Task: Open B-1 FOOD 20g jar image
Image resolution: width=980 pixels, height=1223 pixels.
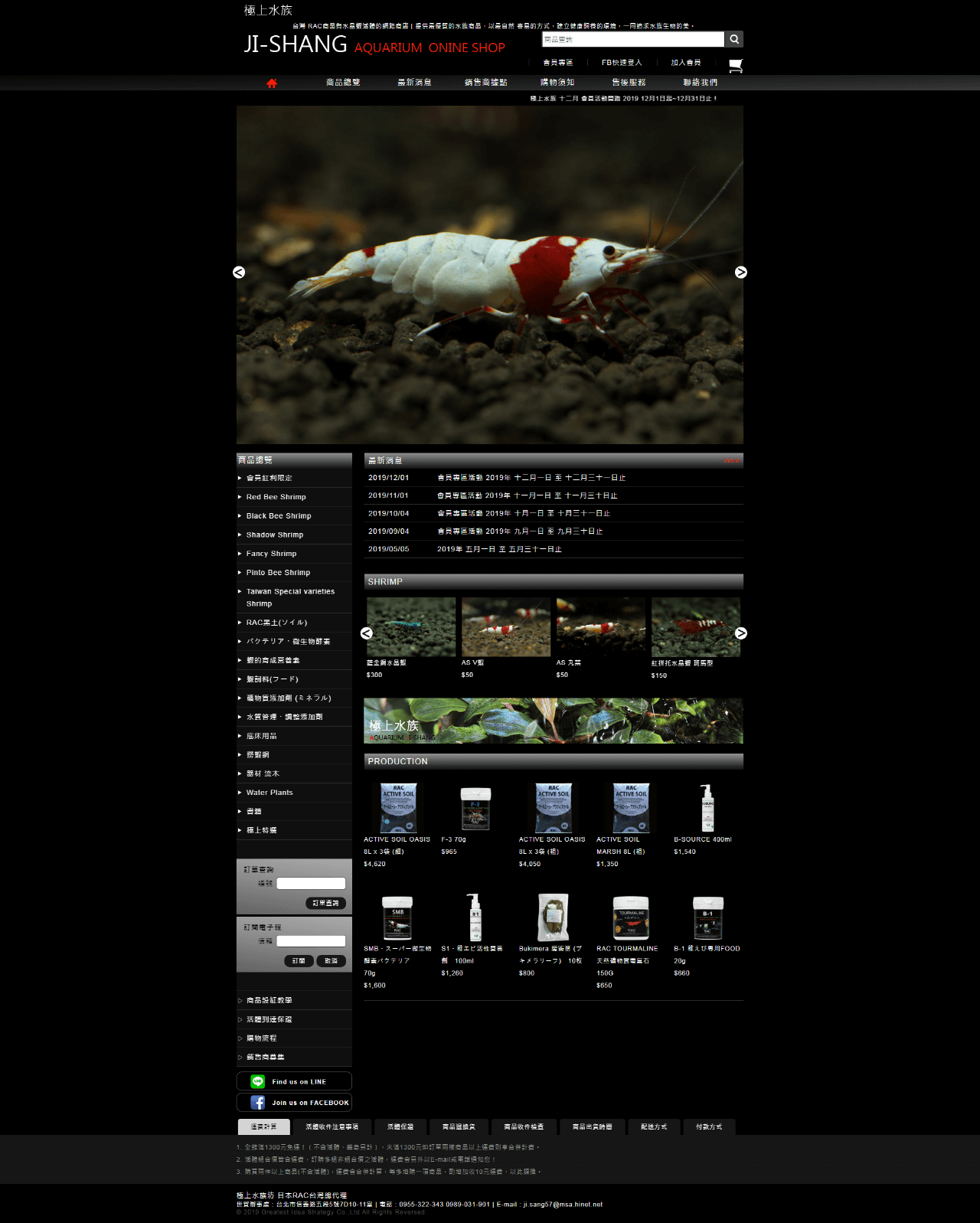Action: pos(708,917)
